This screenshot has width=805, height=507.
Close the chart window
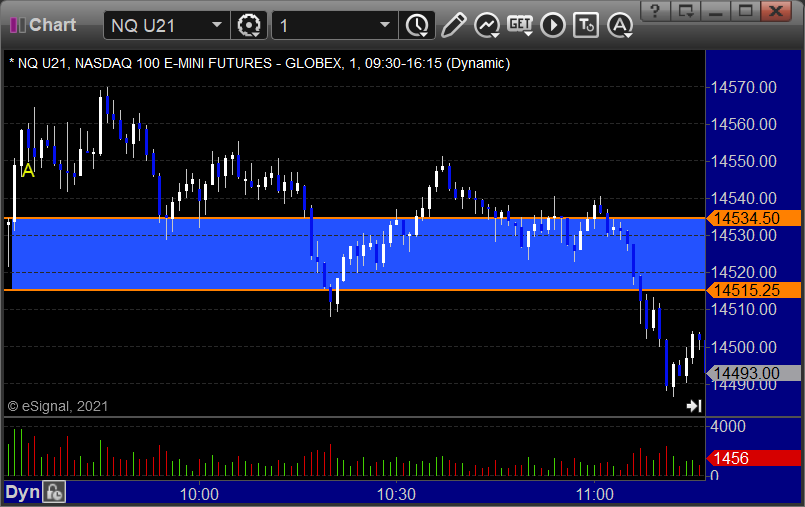776,10
